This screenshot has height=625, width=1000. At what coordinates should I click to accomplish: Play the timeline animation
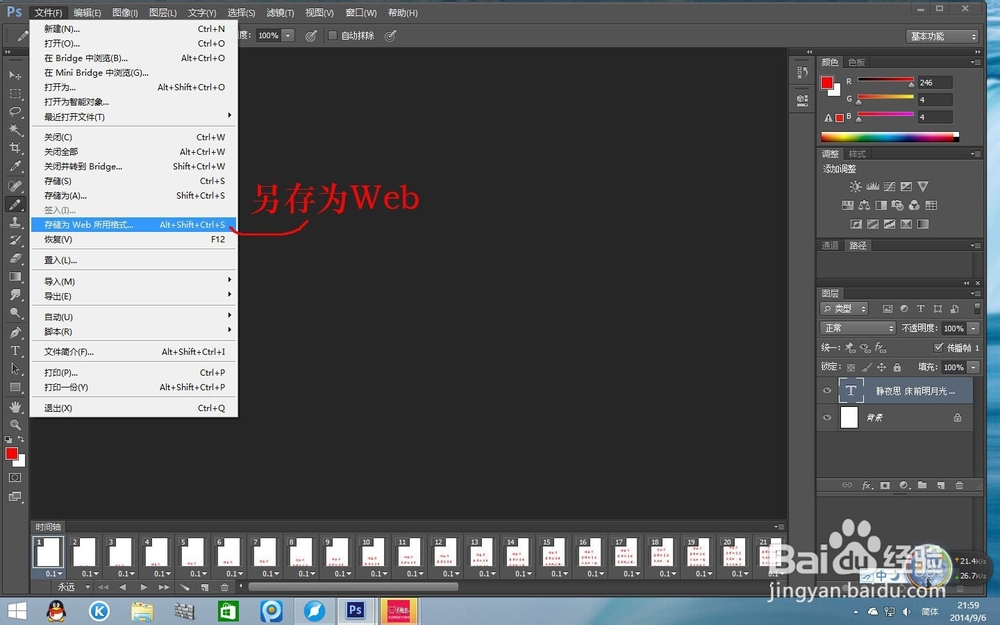143,587
